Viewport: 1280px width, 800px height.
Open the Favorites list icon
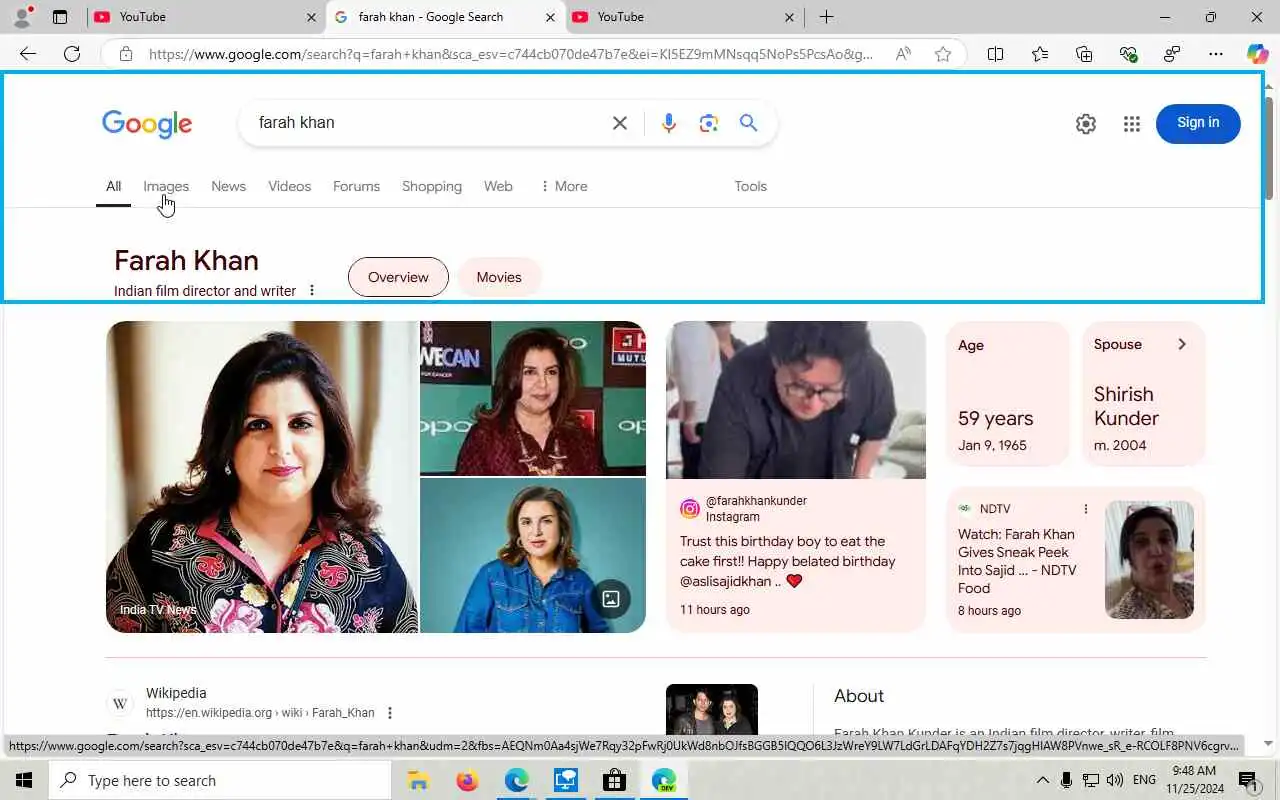point(1040,54)
